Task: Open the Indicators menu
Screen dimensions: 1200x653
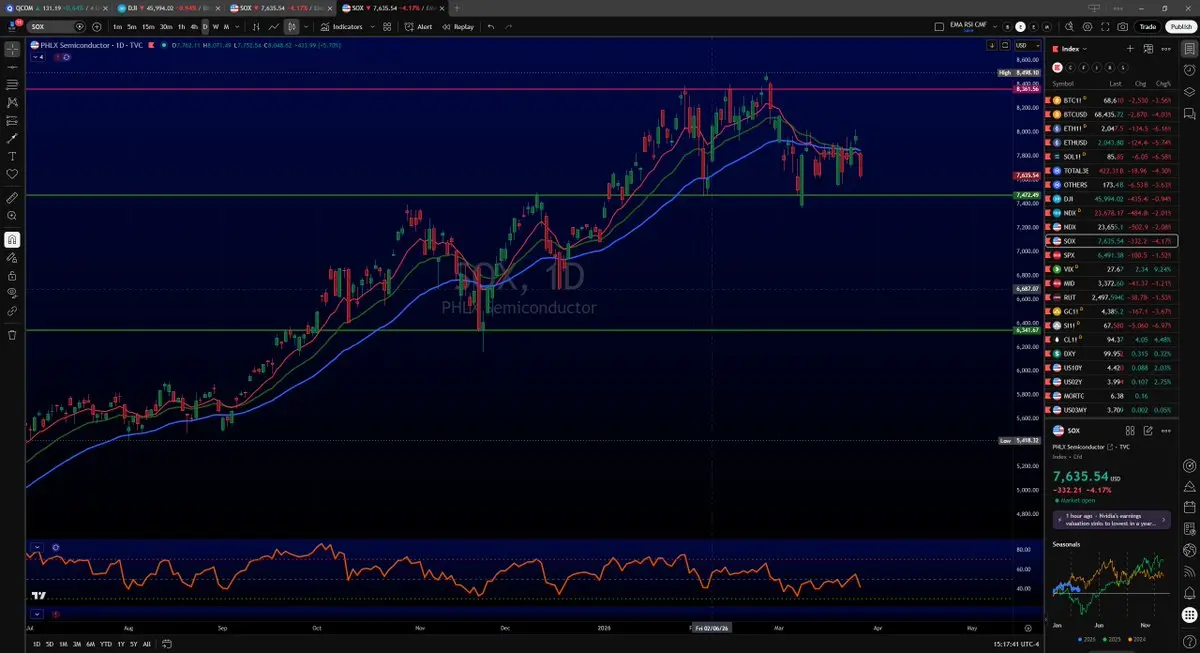Action: tap(341, 27)
